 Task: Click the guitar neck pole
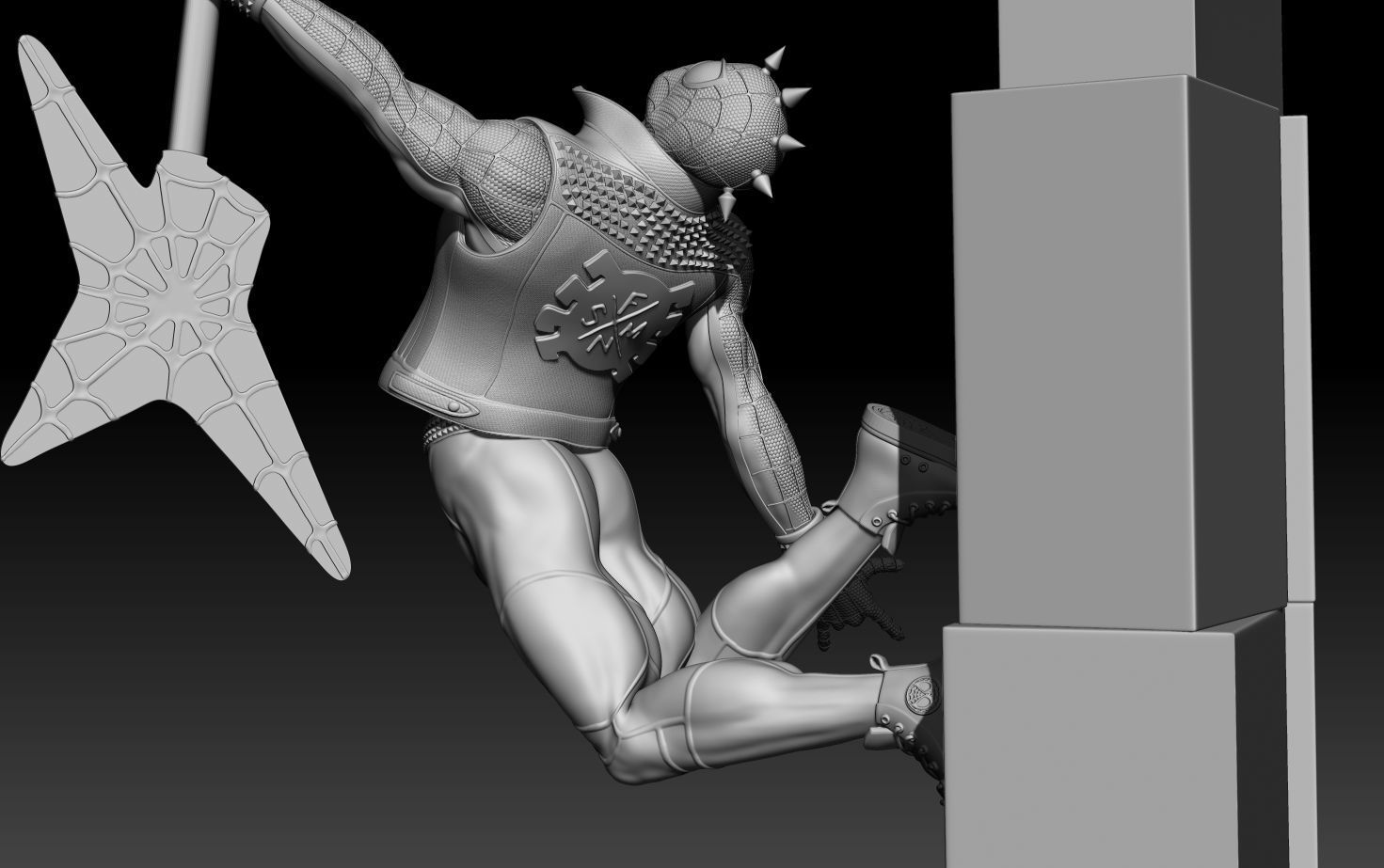coord(195,75)
